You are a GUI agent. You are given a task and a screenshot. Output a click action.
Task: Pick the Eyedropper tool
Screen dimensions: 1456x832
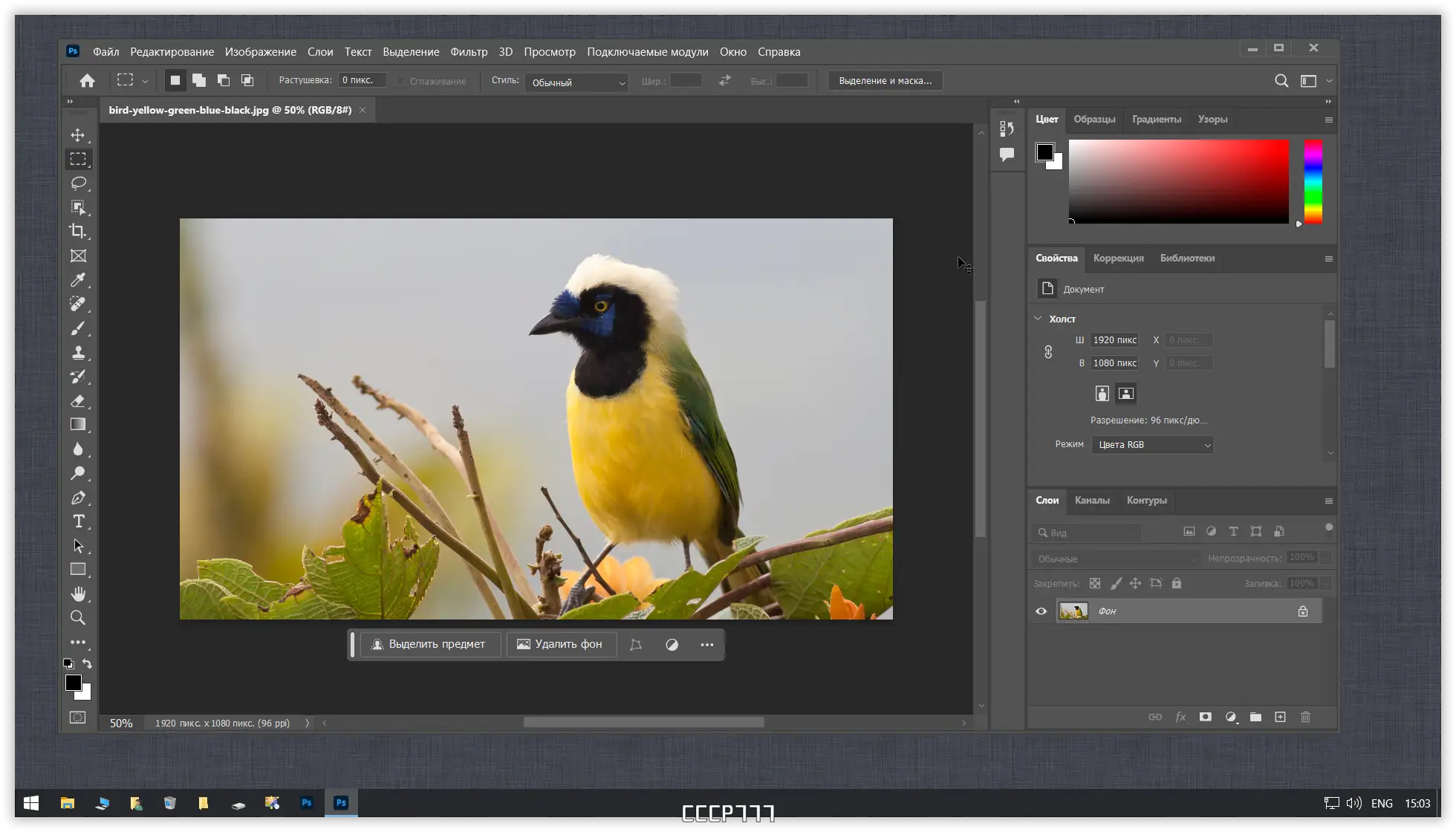78,280
